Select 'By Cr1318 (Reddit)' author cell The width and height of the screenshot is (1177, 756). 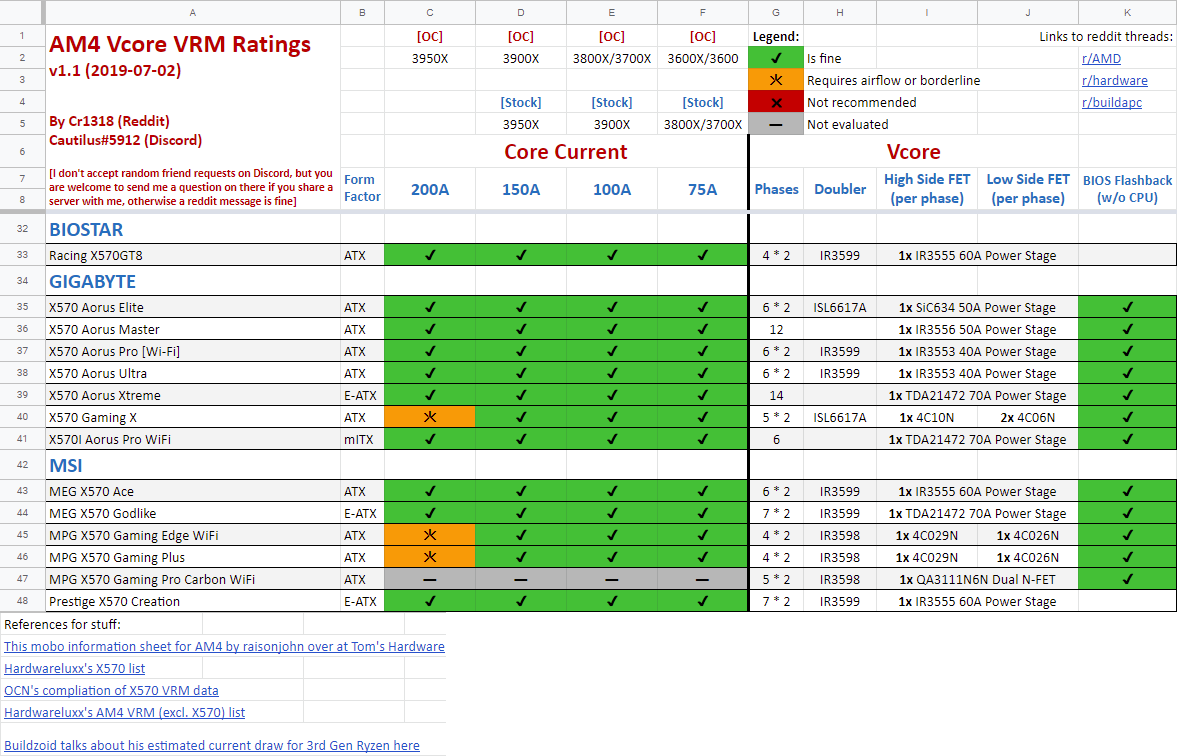[109, 121]
